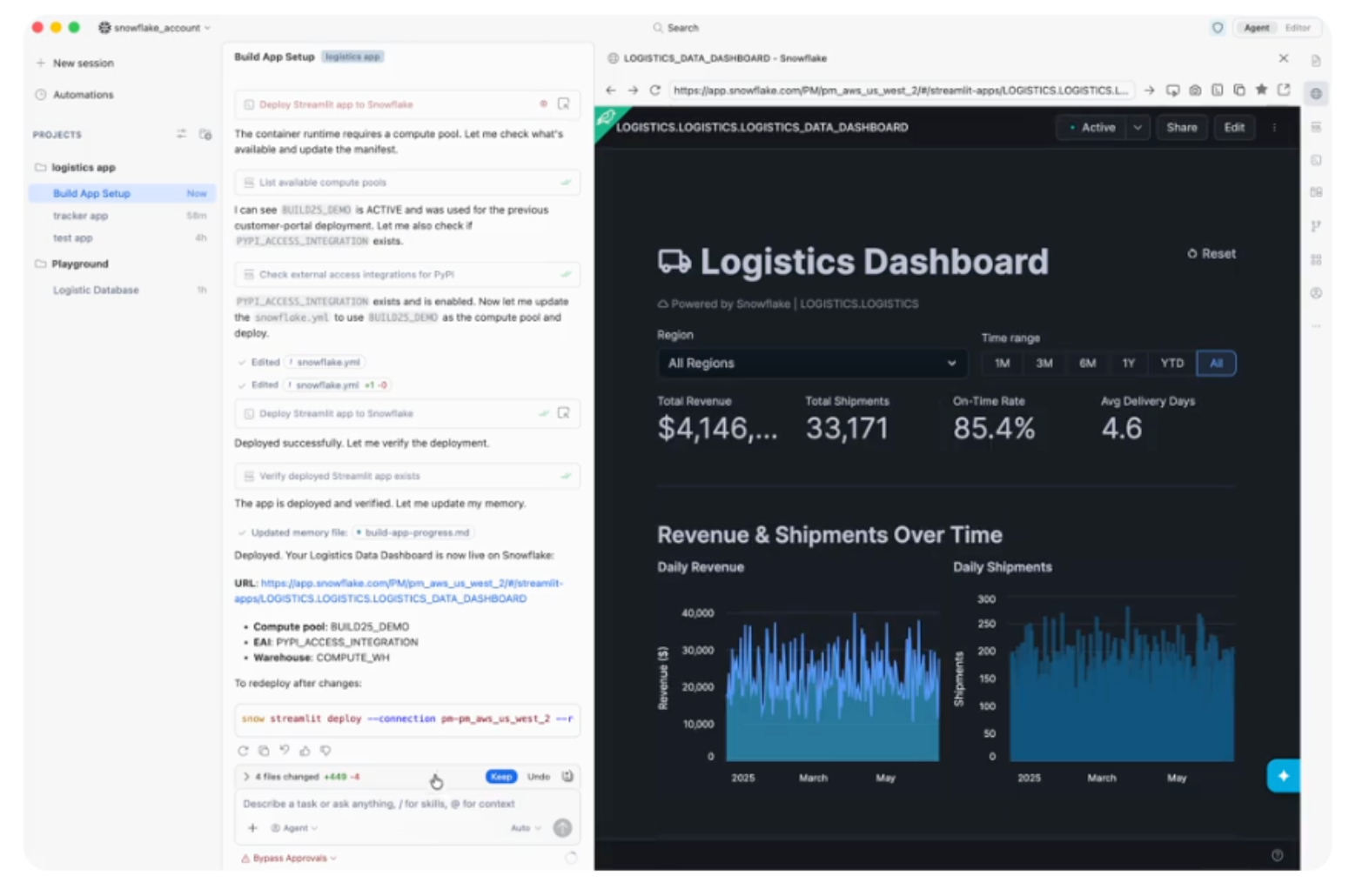Switch to Editor mode toggle
Image resolution: width=1349 pixels, height=896 pixels.
(1297, 28)
